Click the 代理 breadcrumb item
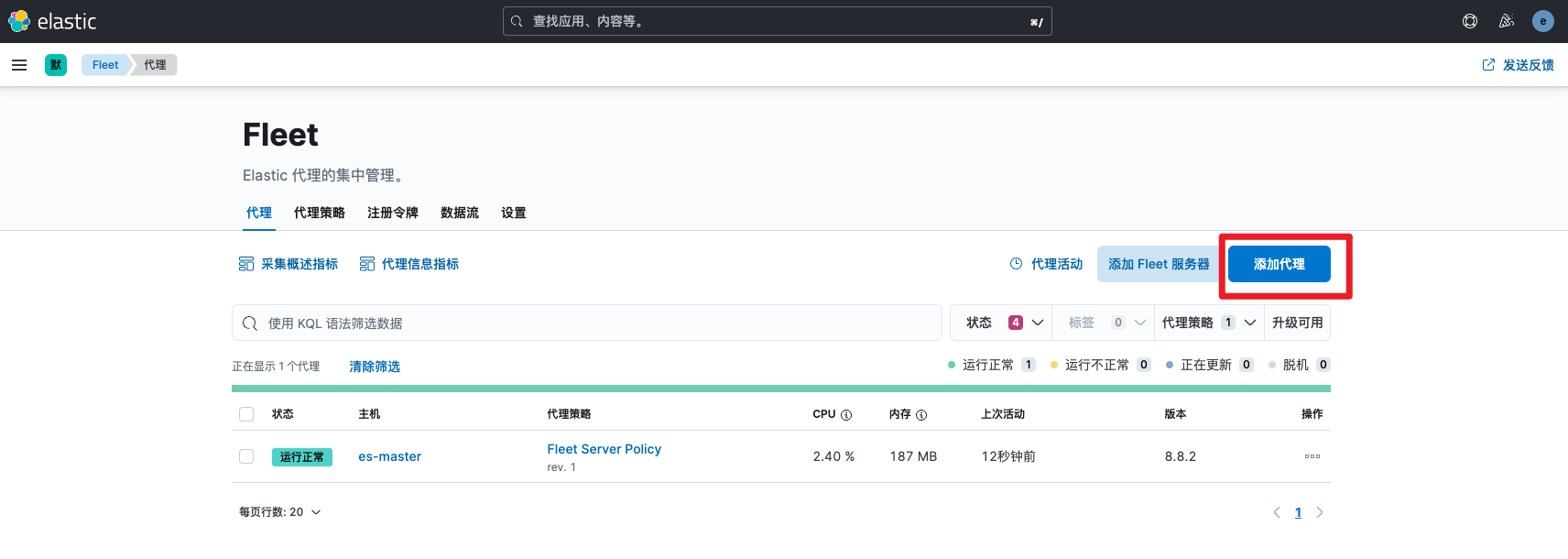 coord(155,65)
